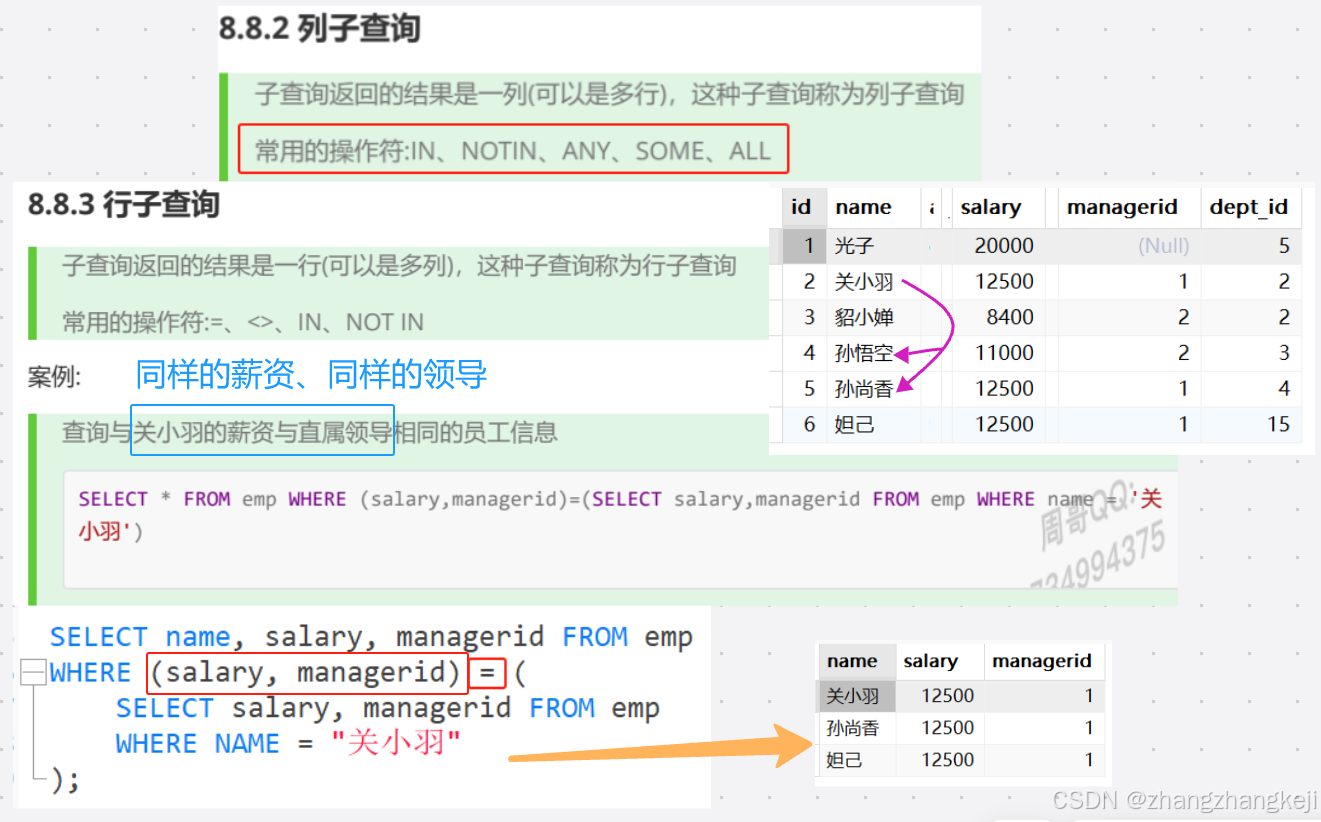Click the '8.8.2 列子查询' heading
Screen dimensions: 1321x822
[x=320, y=29]
